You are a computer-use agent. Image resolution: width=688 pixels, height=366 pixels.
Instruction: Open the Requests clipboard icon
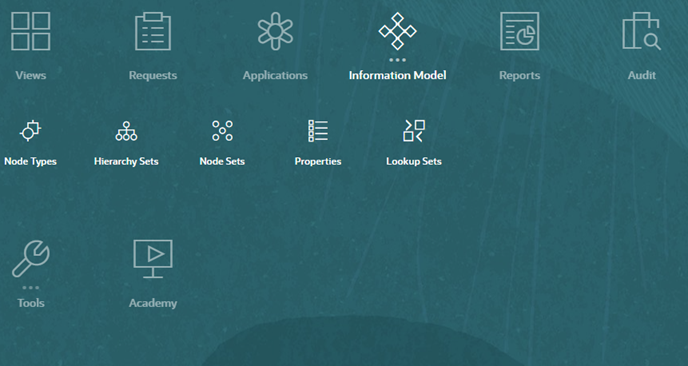tap(153, 31)
